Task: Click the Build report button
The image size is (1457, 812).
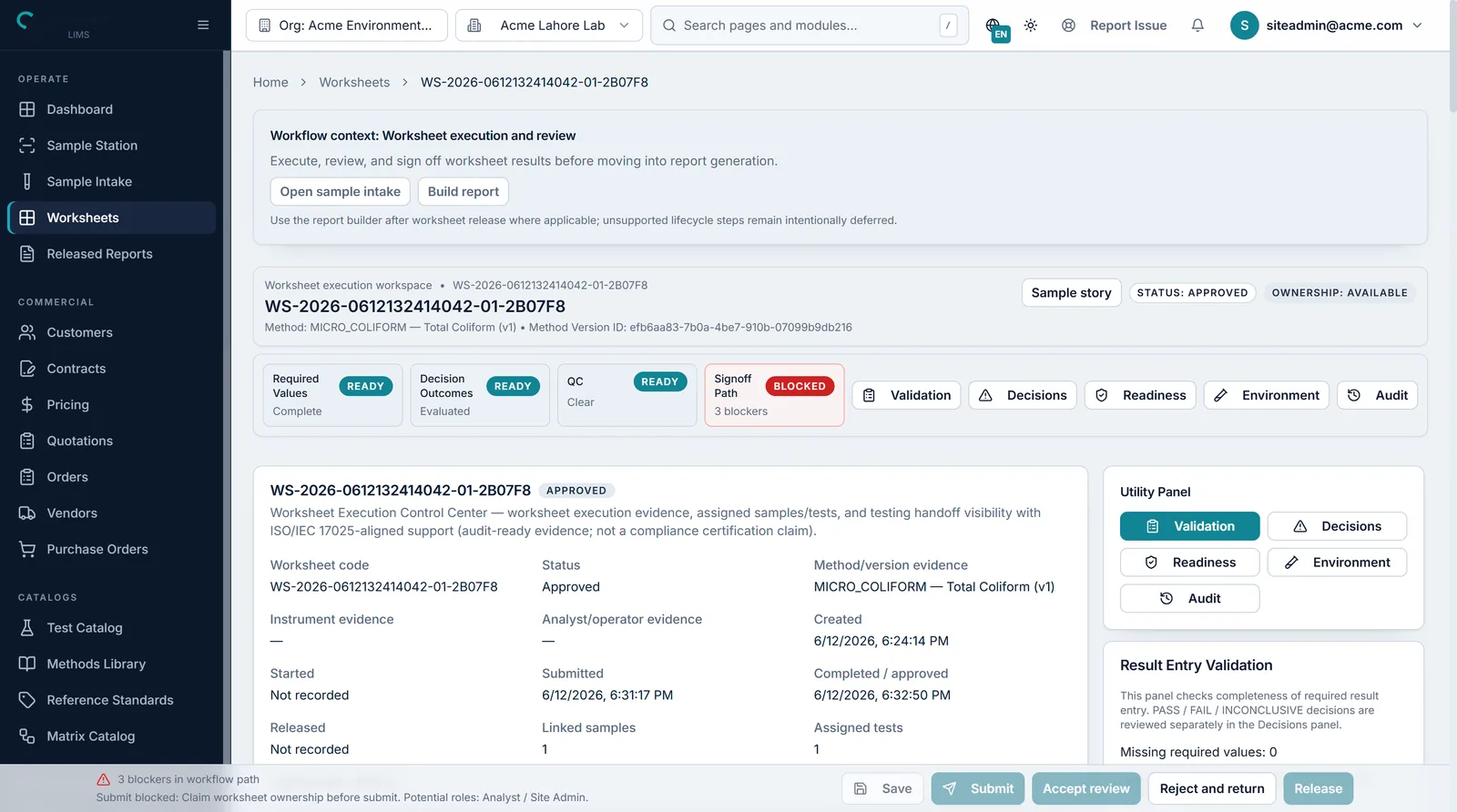Action: click(x=464, y=191)
